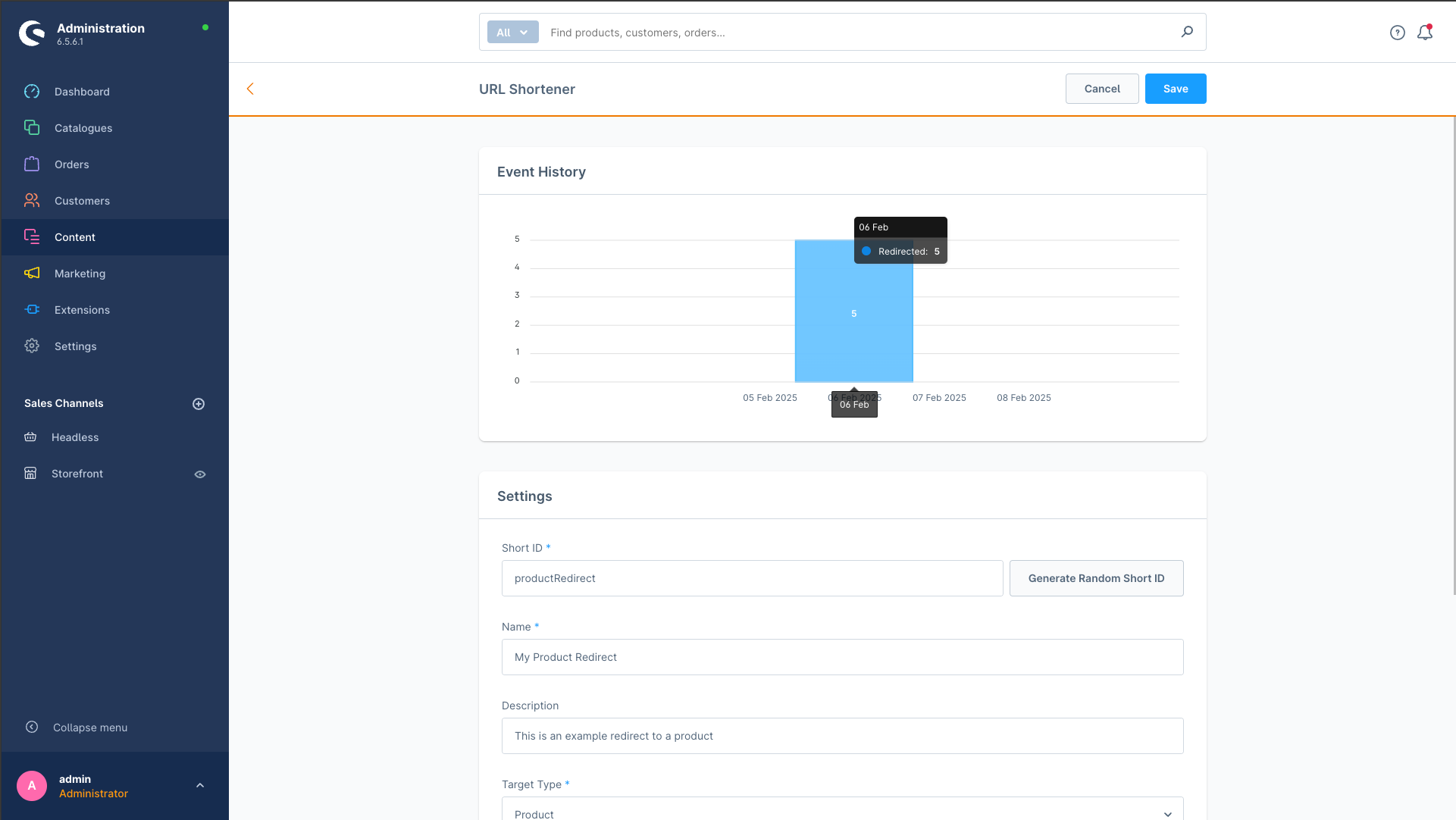Click the URL Shortener page title
This screenshot has width=1456, height=820.
tap(527, 89)
